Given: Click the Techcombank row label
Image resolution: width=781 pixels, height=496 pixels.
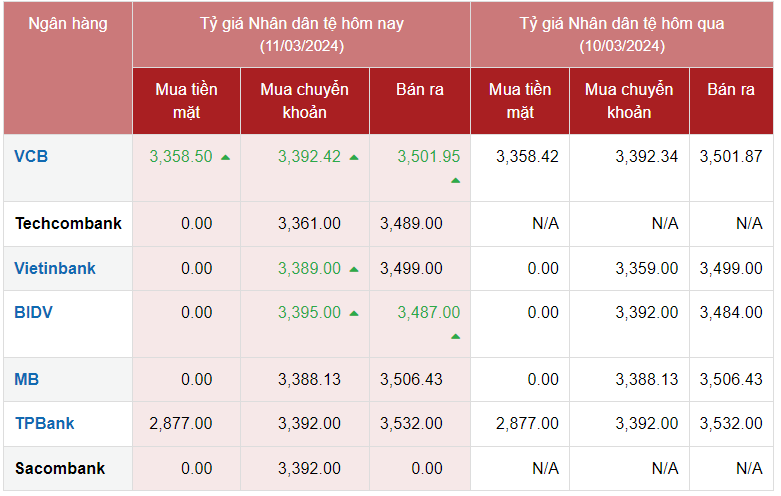Looking at the screenshot, I should [68, 223].
